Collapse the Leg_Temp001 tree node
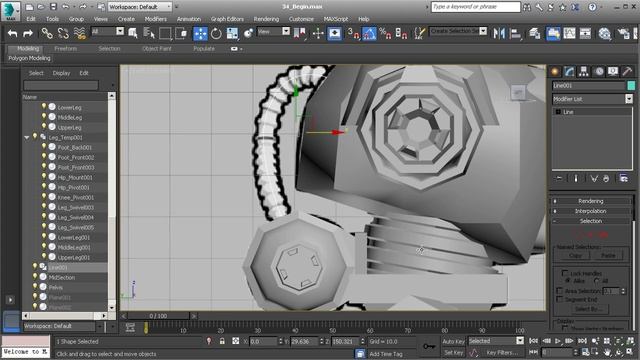Screen dimensions: 640x360 [27, 138]
